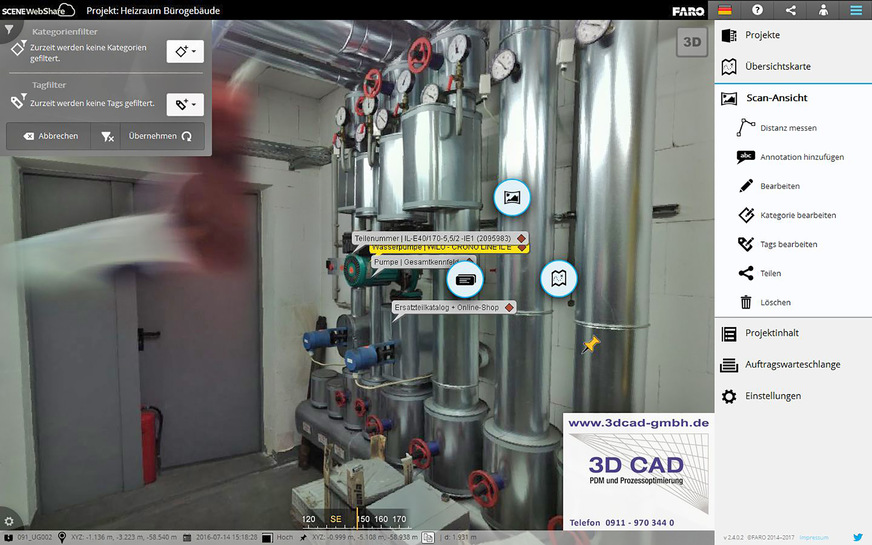This screenshot has height=545, width=872.
Task: Open the Übersichtskarte menu item
Action: pyautogui.click(x=777, y=66)
